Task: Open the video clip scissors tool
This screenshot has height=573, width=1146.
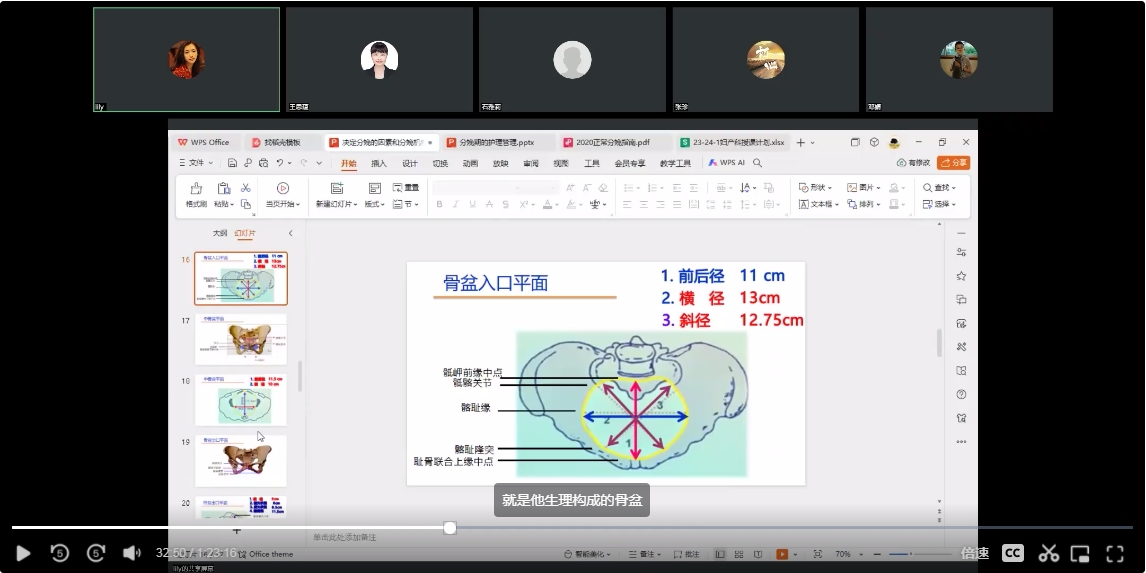Action: pyautogui.click(x=1048, y=553)
